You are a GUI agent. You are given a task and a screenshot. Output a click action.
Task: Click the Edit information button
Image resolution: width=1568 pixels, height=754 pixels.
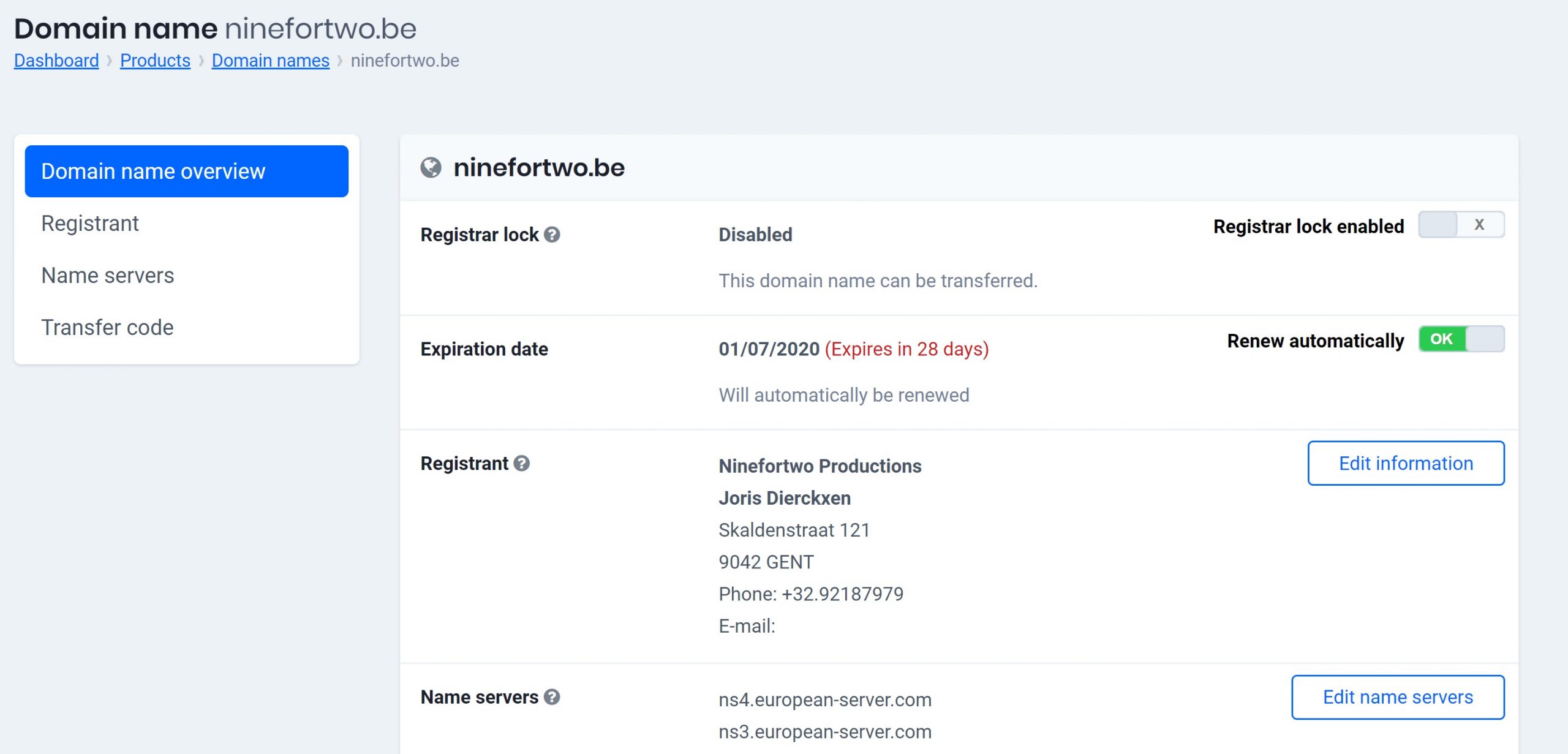(1406, 464)
